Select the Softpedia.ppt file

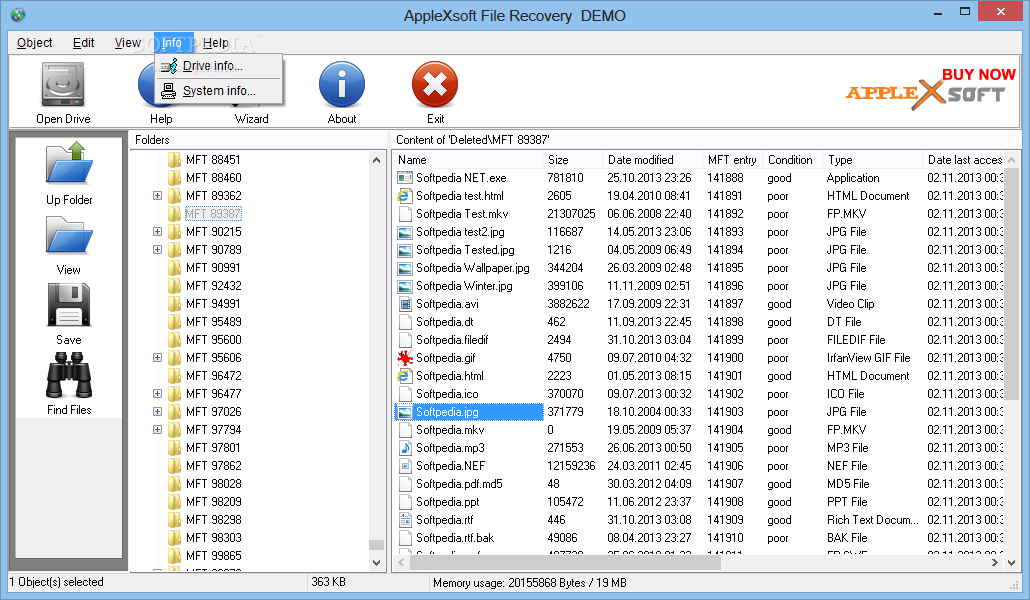pos(447,502)
